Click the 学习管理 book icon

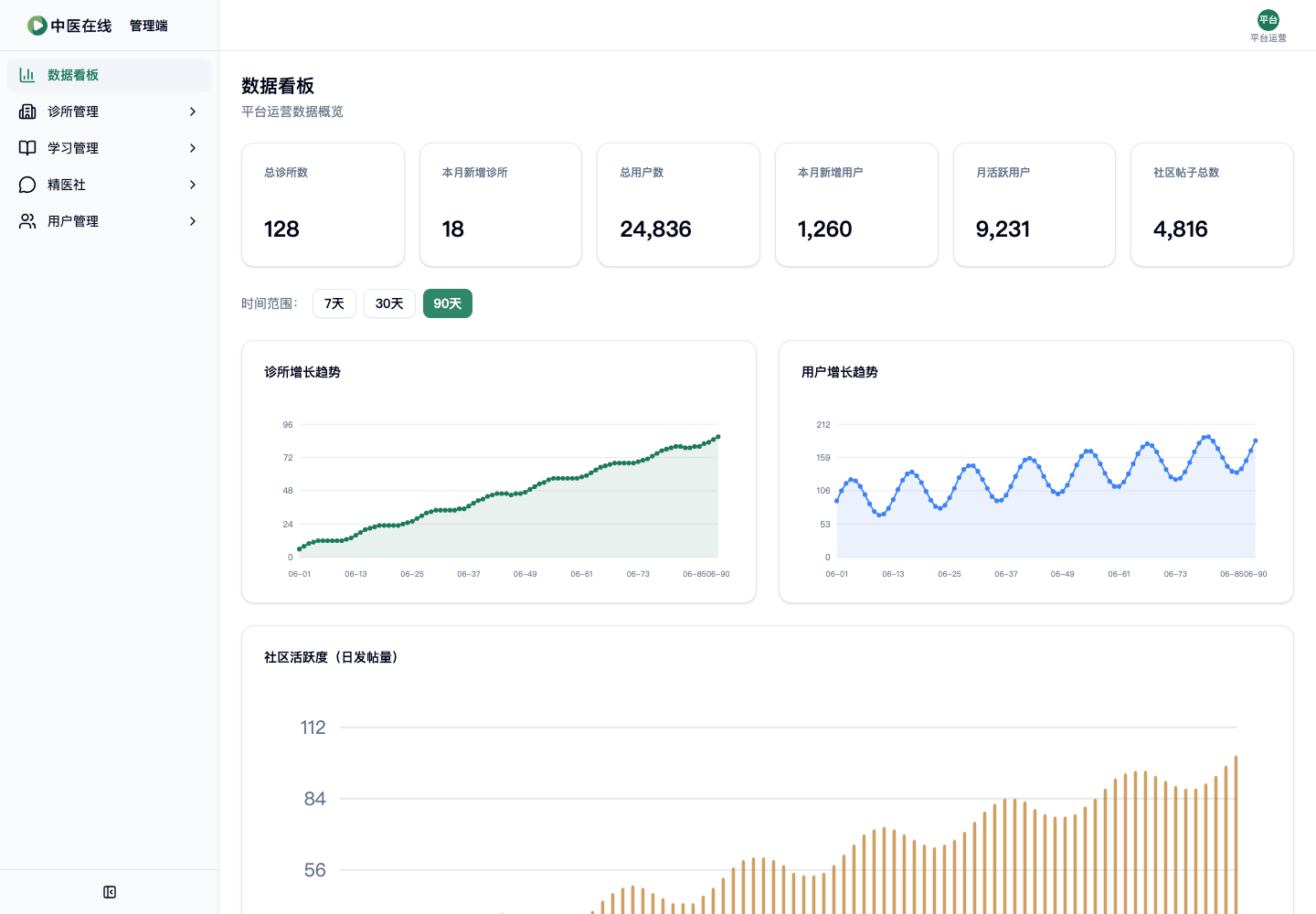(x=27, y=148)
